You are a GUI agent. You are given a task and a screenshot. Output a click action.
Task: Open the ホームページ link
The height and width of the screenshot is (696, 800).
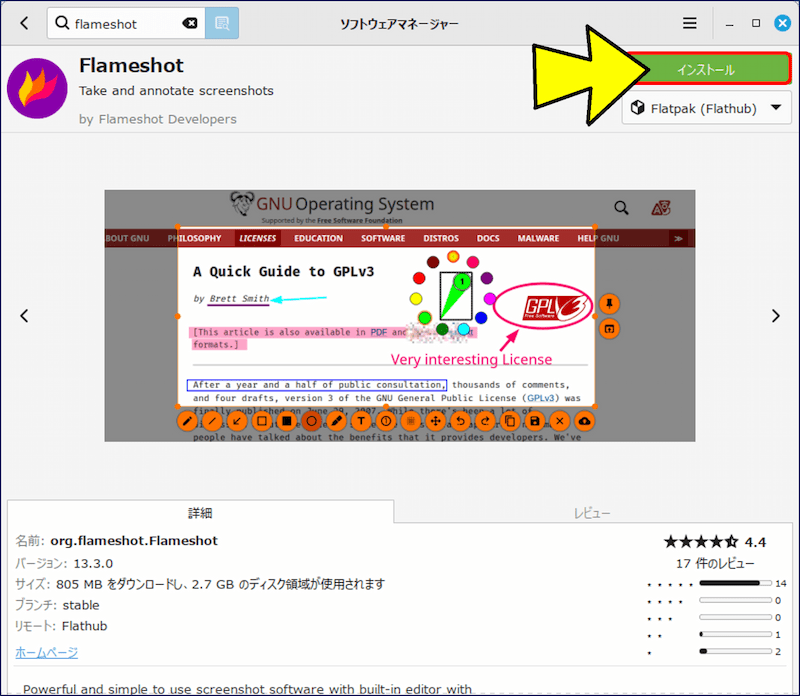(x=46, y=652)
